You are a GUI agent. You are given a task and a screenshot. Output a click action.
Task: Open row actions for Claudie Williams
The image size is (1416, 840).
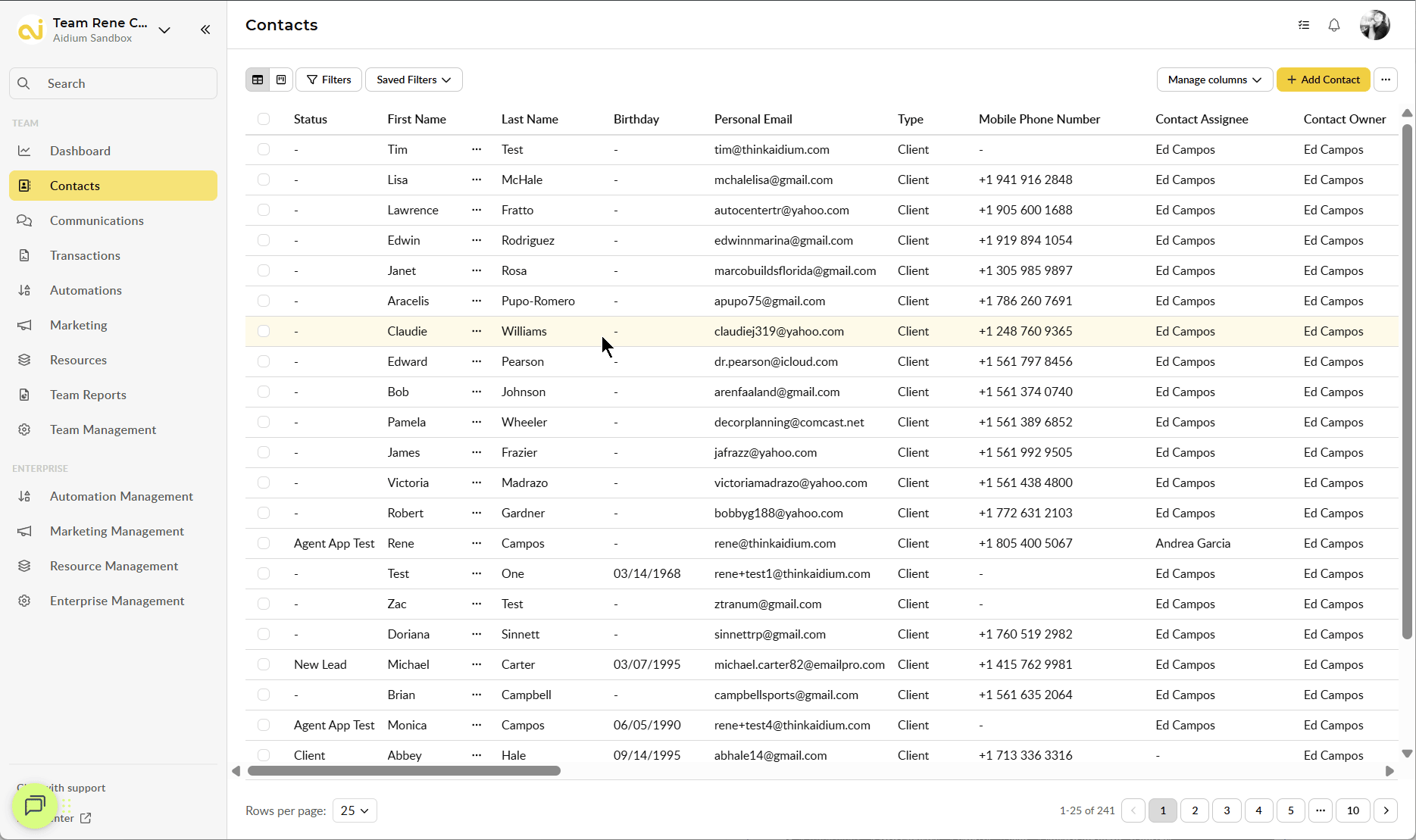pyautogui.click(x=477, y=331)
